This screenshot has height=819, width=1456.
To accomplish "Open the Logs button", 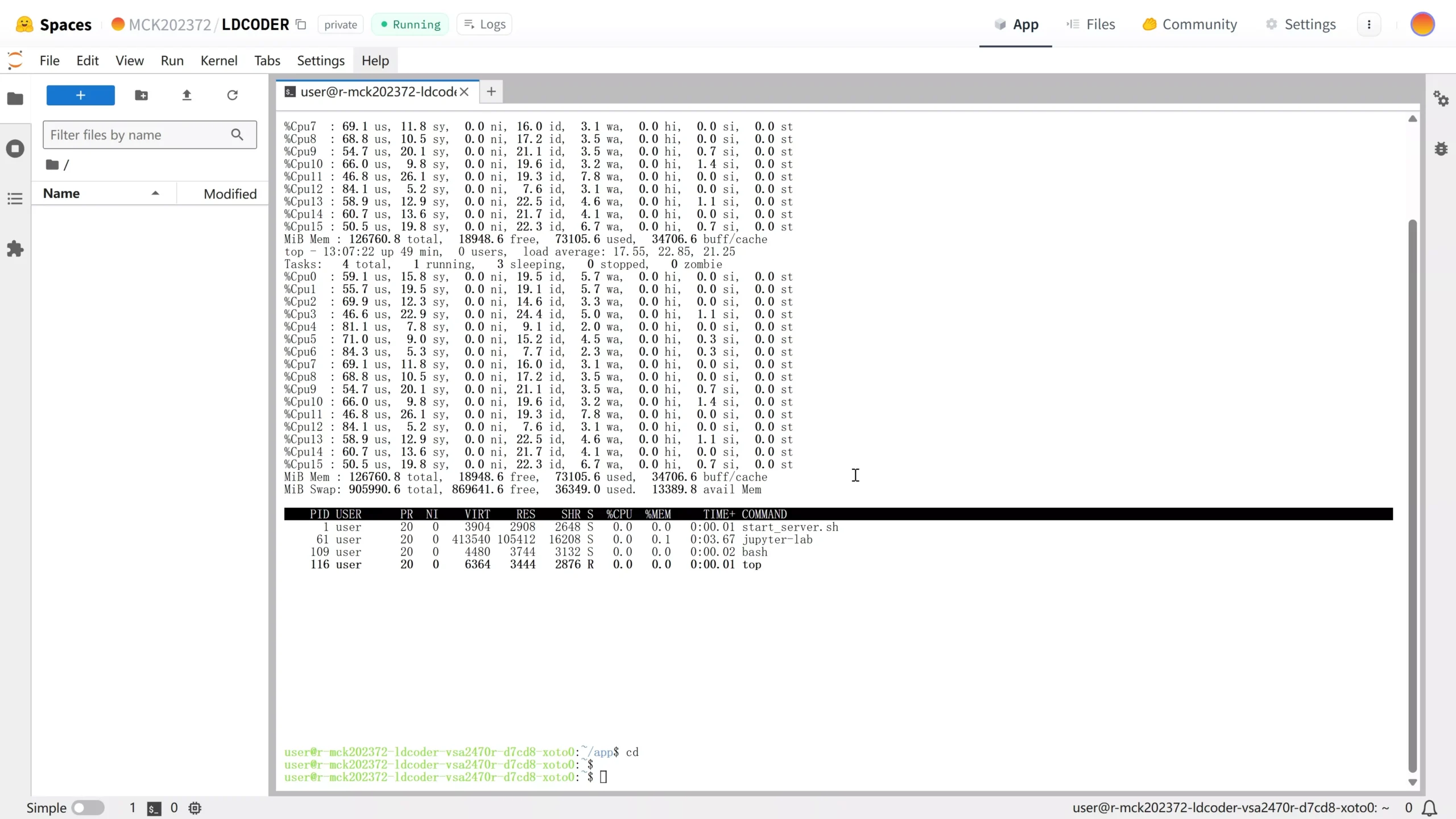I will click(485, 24).
